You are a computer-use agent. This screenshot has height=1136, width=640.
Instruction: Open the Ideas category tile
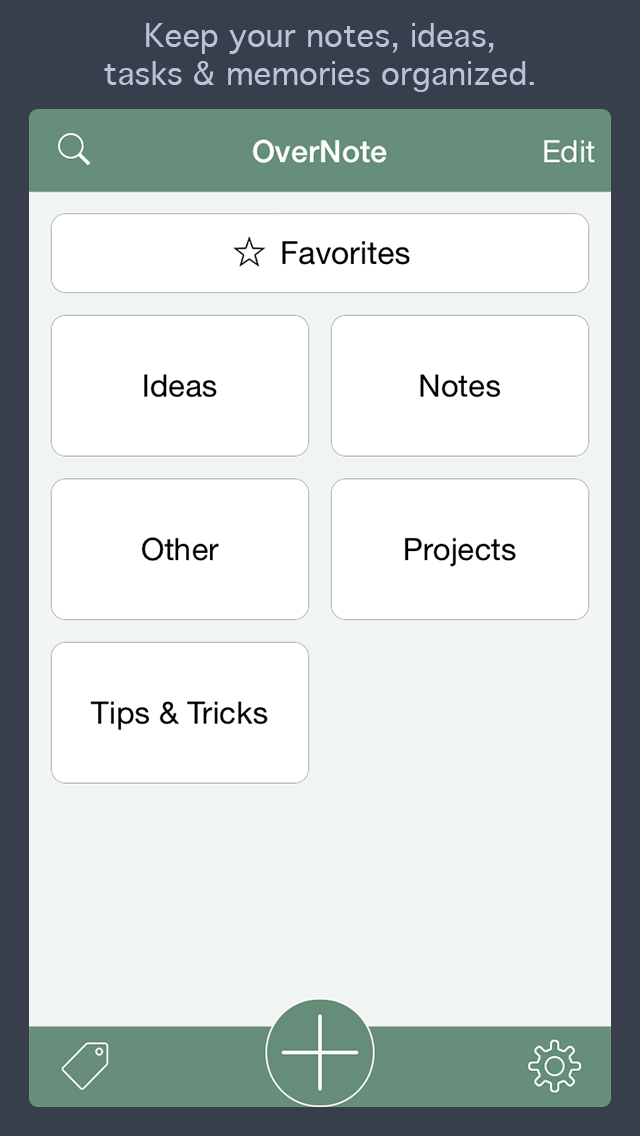(180, 385)
